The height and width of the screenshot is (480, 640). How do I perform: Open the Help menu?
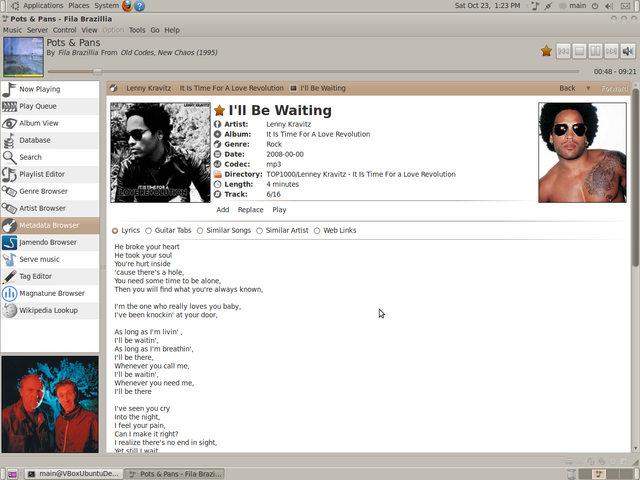point(172,30)
